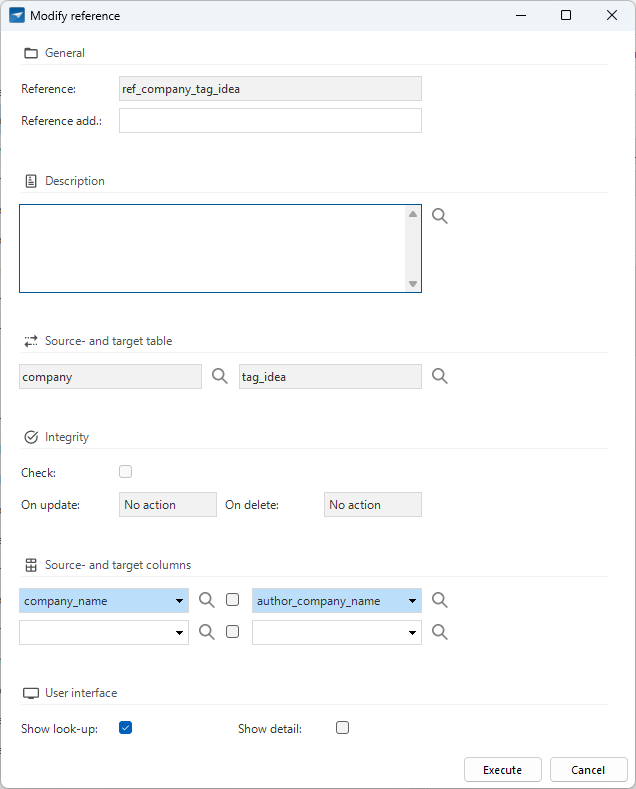Click into the Reference add. field
Image resolution: width=636 pixels, height=789 pixels.
[x=270, y=121]
